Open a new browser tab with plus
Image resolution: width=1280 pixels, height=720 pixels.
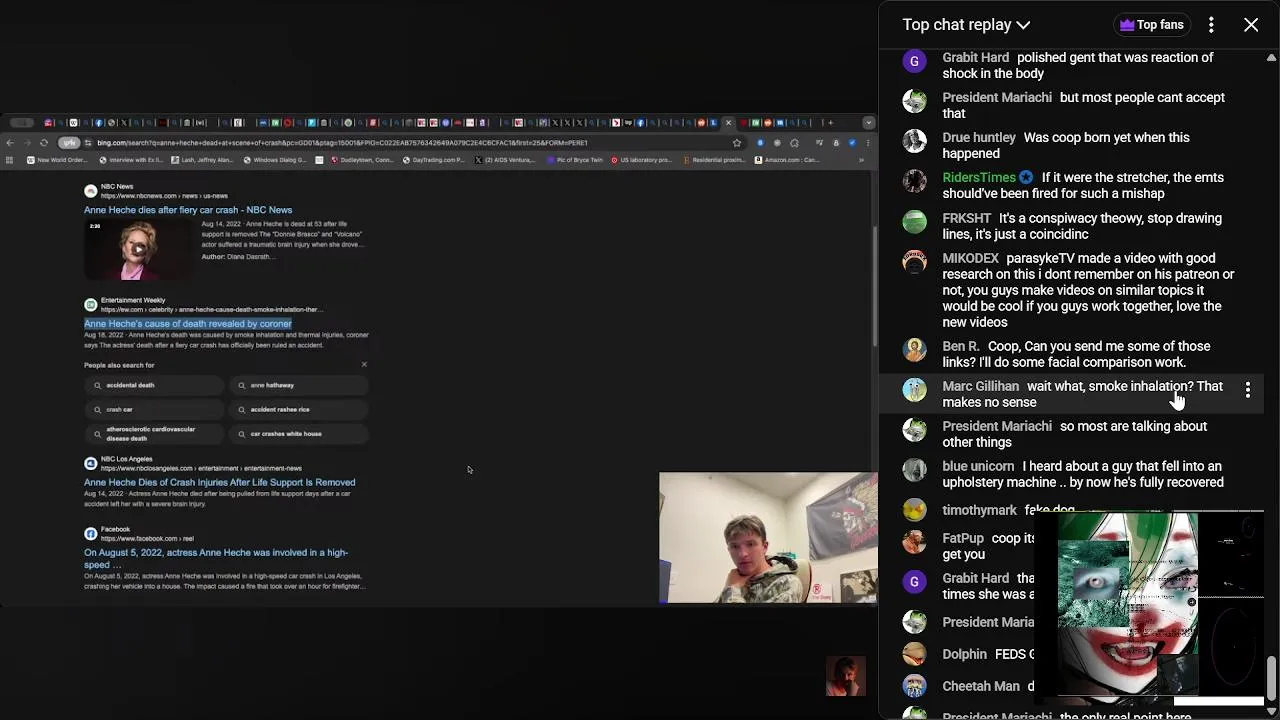coord(830,123)
